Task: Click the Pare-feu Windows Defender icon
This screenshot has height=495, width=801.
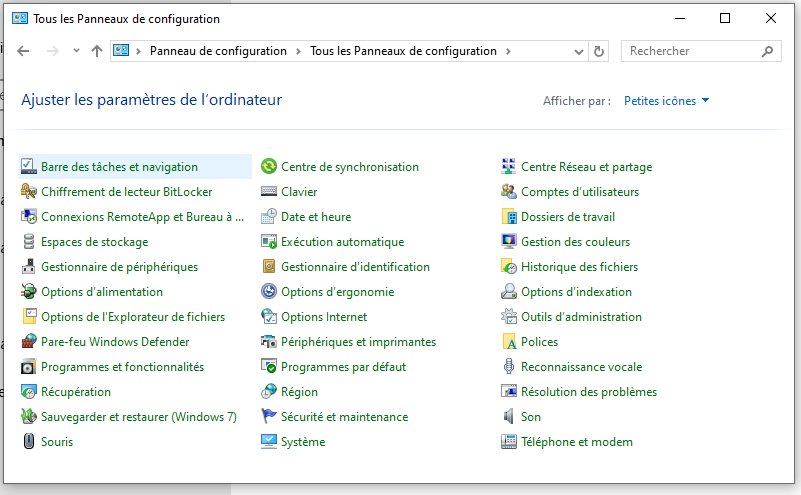Action: (29, 342)
